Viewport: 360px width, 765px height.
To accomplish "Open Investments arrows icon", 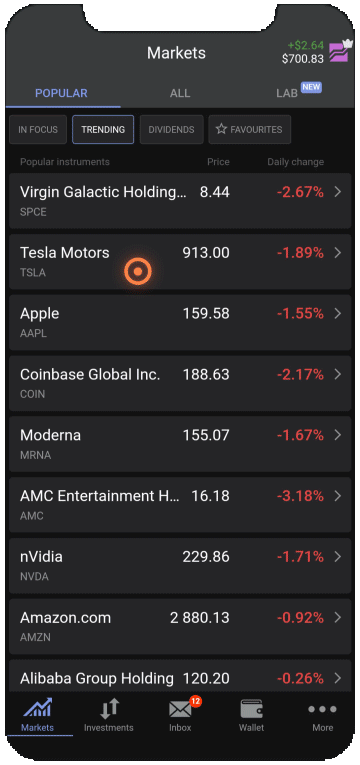I will [x=109, y=709].
